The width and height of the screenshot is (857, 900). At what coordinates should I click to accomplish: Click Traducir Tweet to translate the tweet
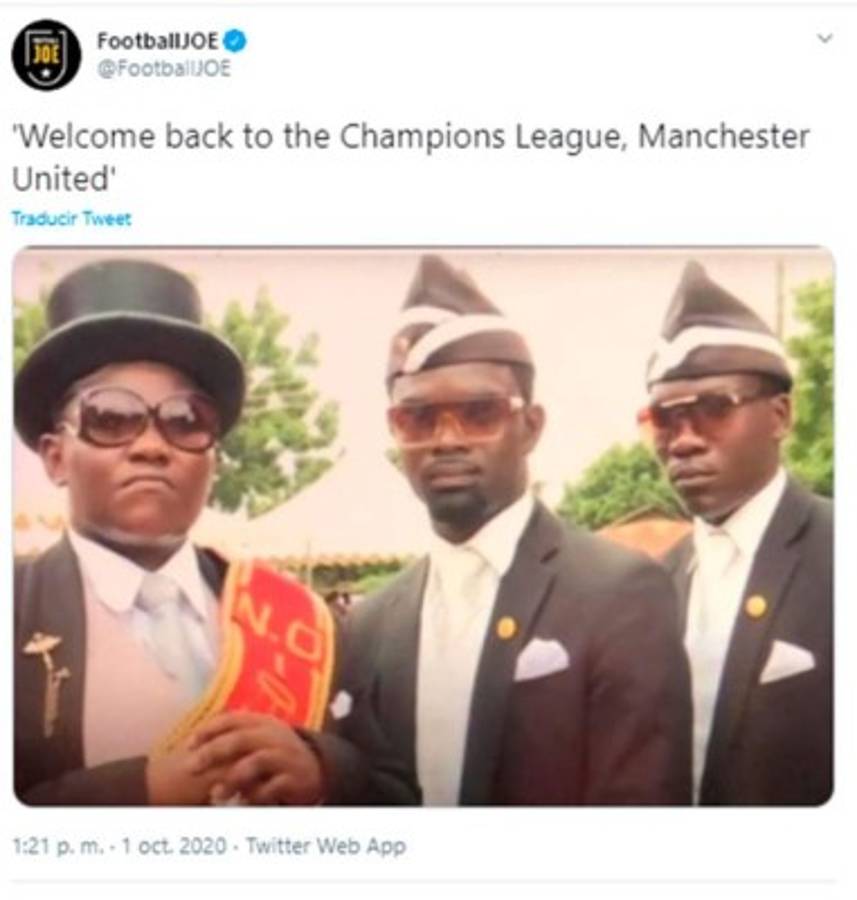[71, 219]
